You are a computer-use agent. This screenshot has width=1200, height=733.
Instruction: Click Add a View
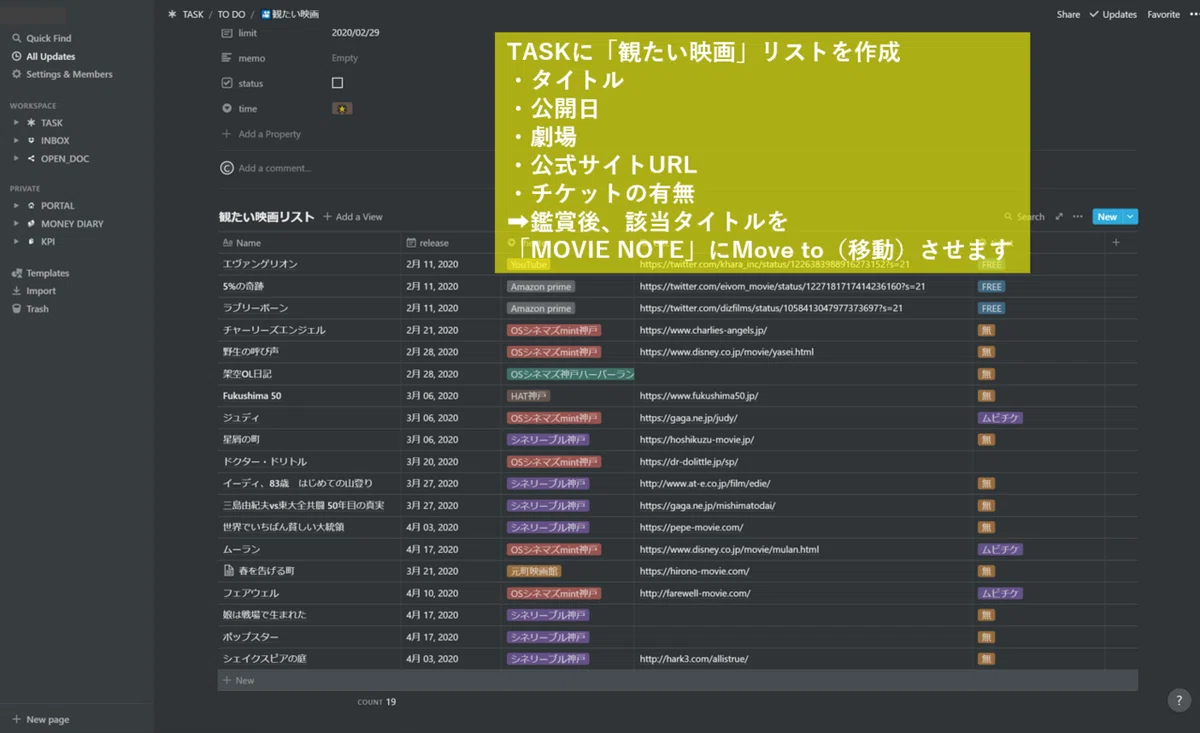(352, 217)
